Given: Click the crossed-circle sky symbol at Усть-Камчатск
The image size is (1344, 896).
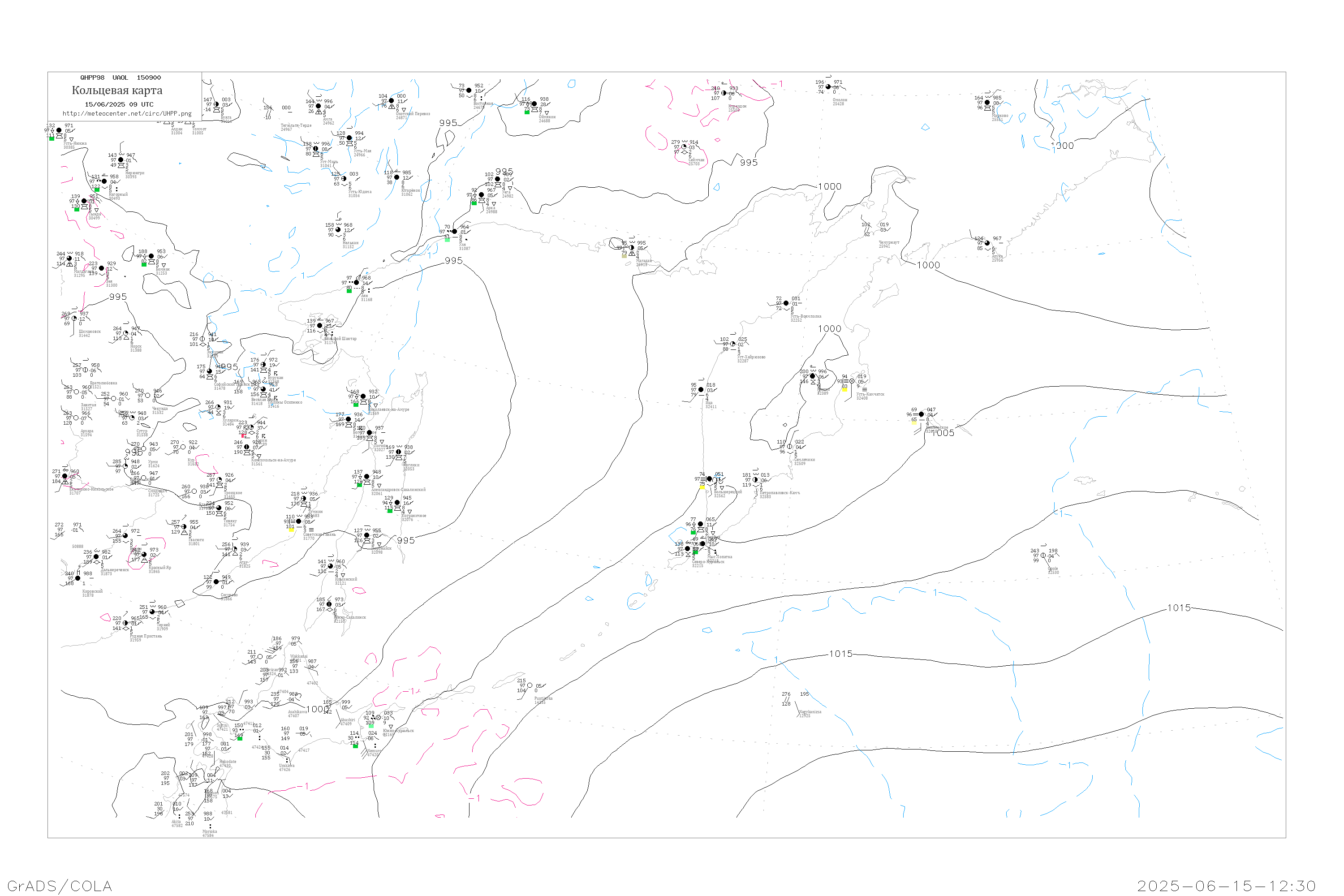Looking at the screenshot, I should (852, 381).
